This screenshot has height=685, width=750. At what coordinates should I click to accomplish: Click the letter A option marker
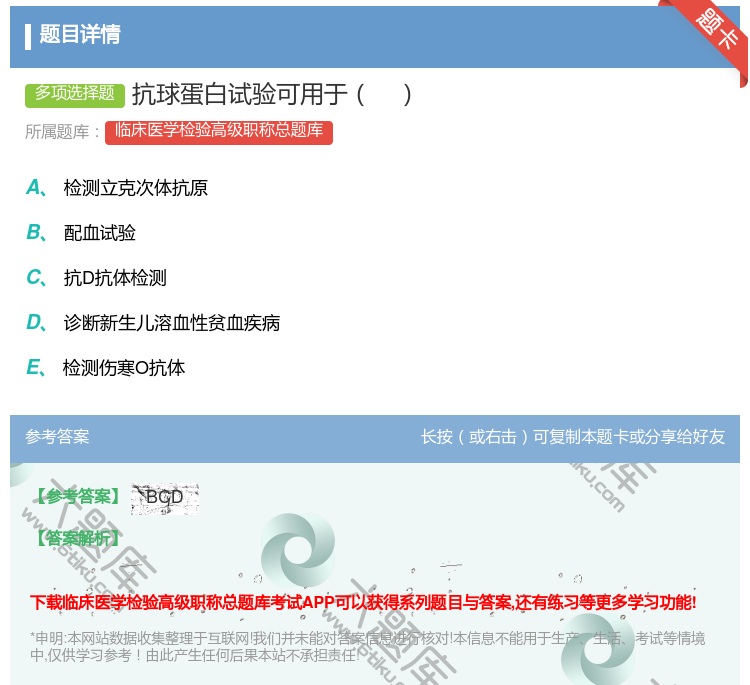36,188
